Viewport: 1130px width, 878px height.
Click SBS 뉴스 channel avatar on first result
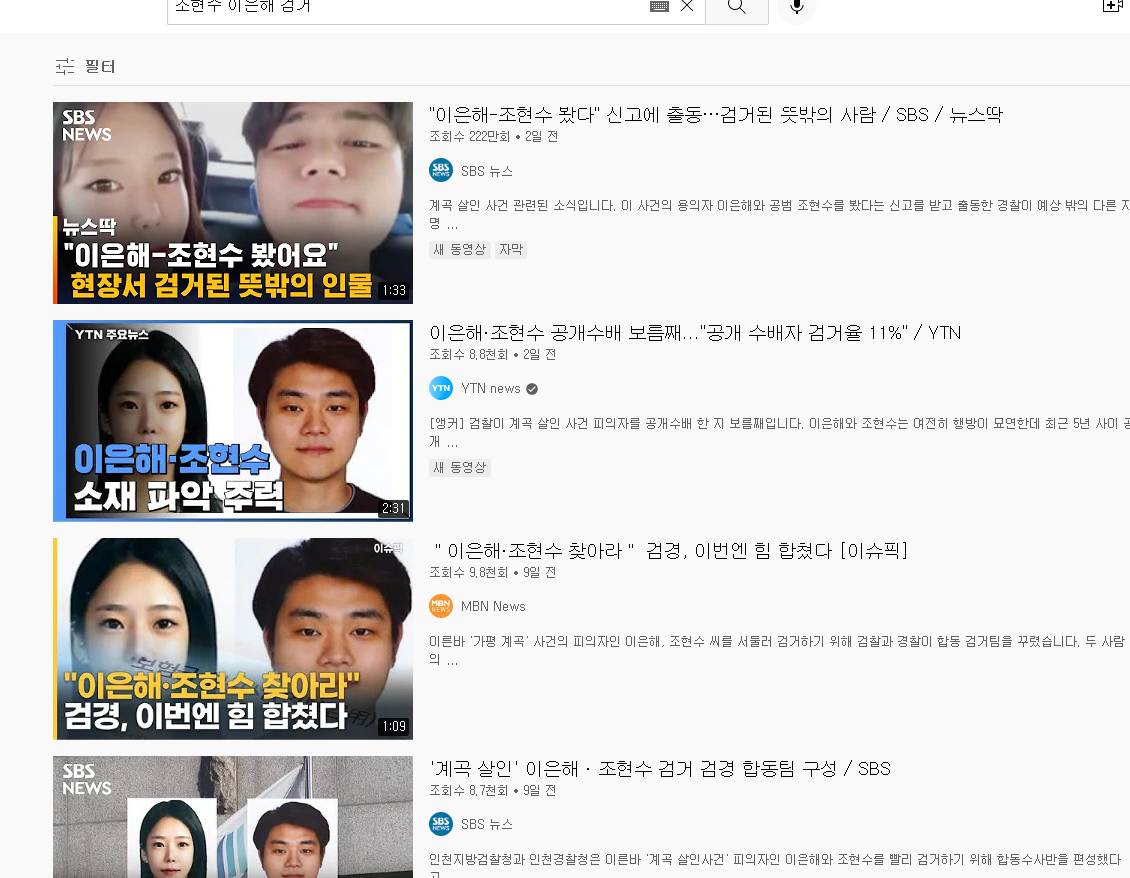click(x=441, y=171)
